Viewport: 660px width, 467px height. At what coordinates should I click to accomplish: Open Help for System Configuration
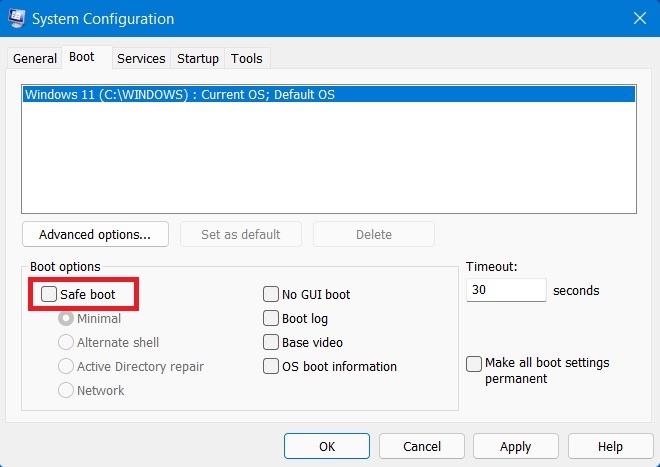tap(610, 446)
